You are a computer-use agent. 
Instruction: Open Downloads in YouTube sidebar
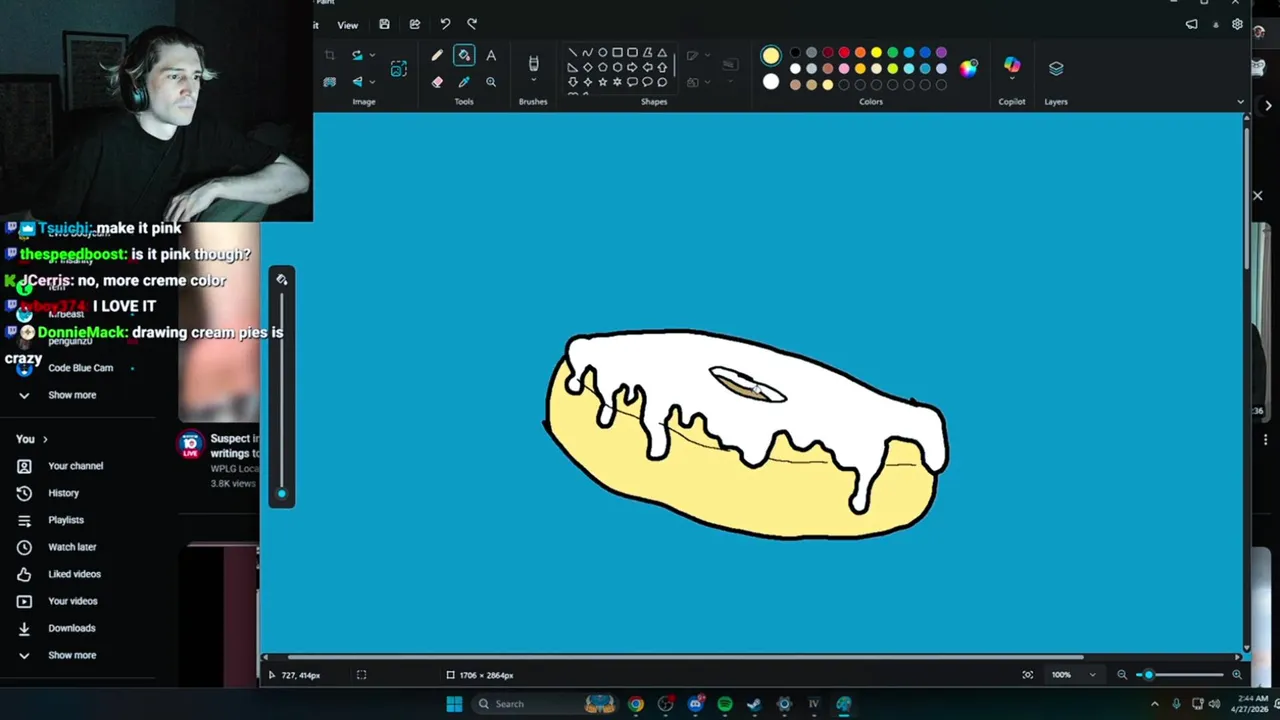coord(72,628)
